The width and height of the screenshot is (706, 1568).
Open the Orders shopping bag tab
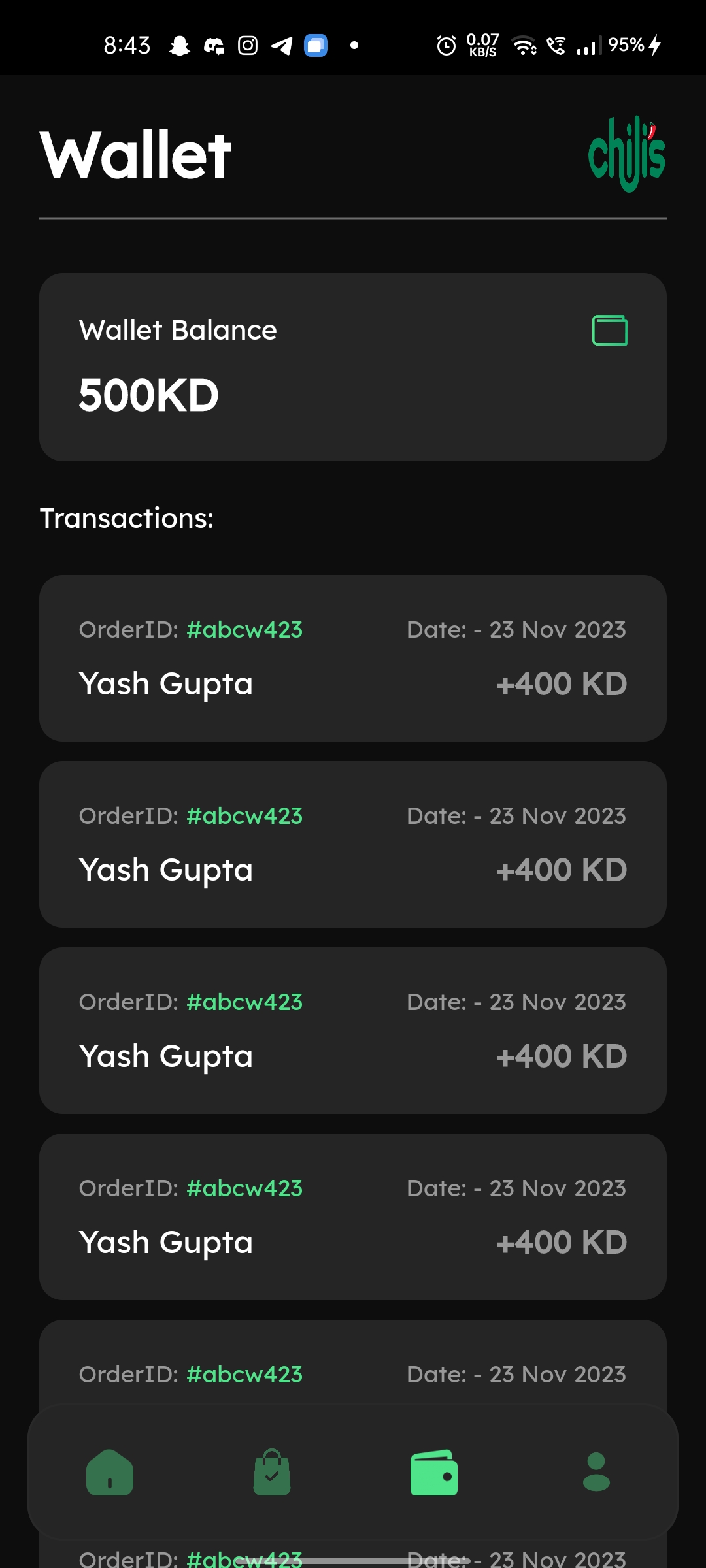point(272,1472)
